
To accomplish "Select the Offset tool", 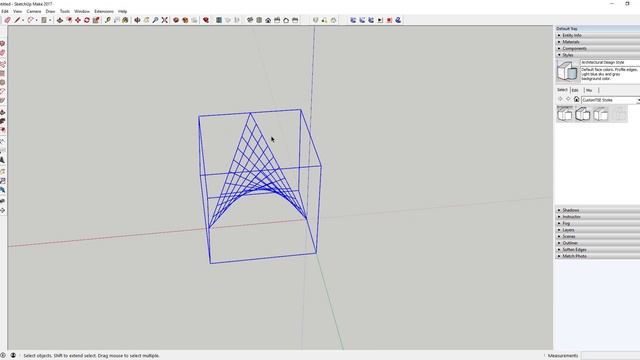I will [69, 20].
